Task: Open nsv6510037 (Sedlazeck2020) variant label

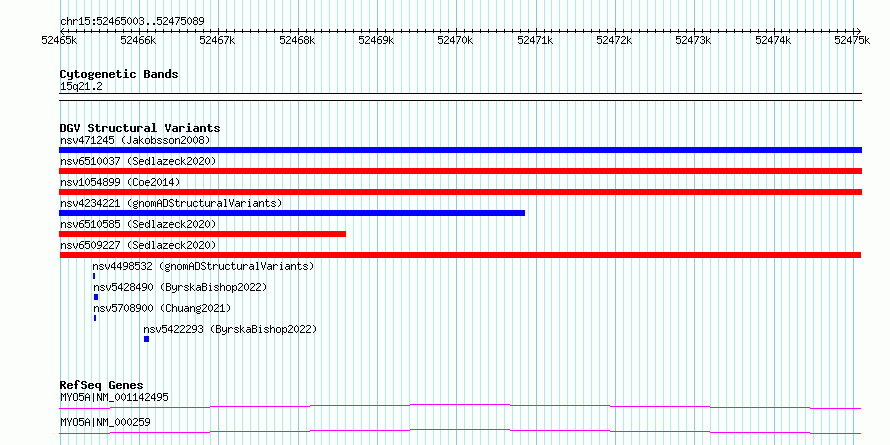Action: pyautogui.click(x=138, y=161)
